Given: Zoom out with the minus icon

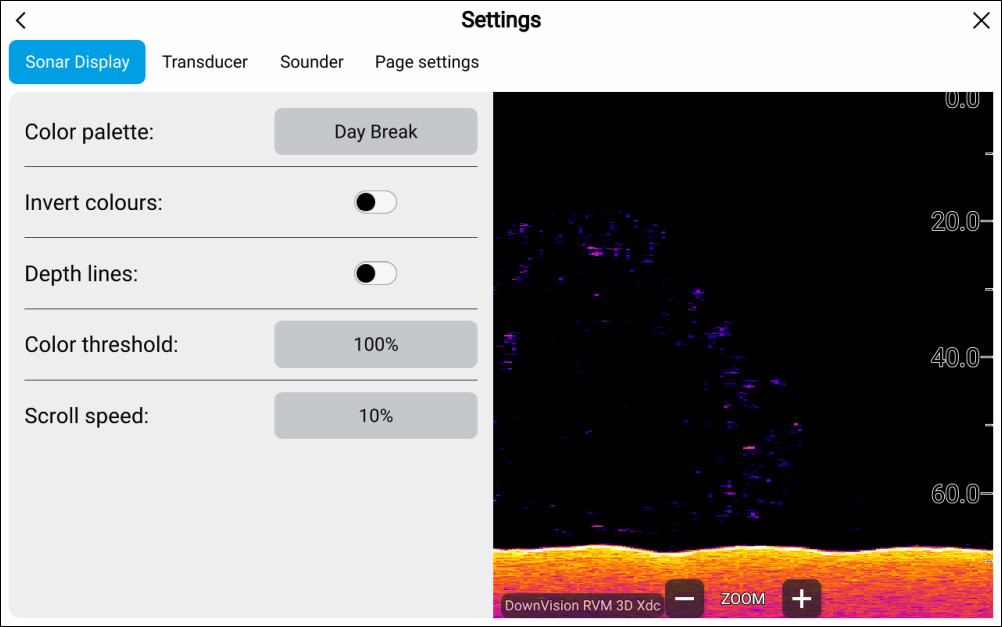Looking at the screenshot, I should tap(685, 599).
